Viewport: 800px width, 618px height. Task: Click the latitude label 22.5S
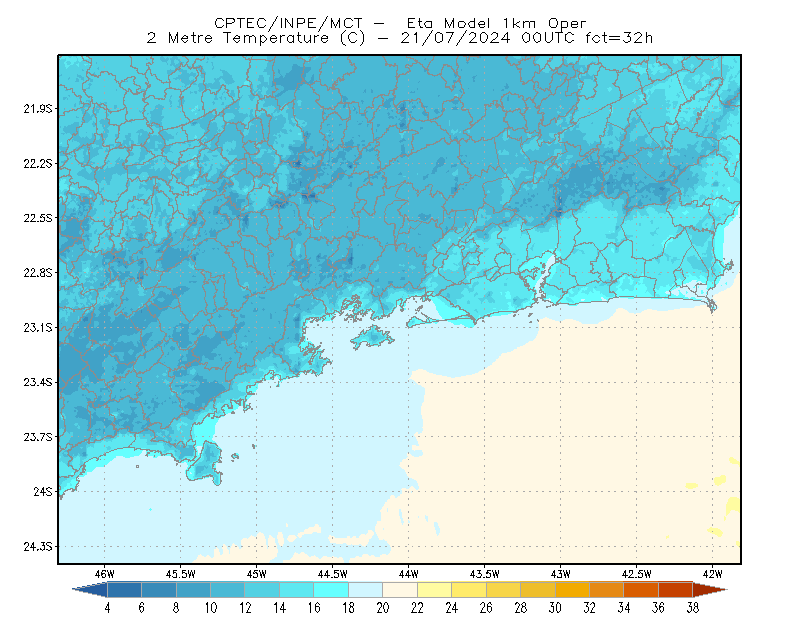pyautogui.click(x=38, y=218)
